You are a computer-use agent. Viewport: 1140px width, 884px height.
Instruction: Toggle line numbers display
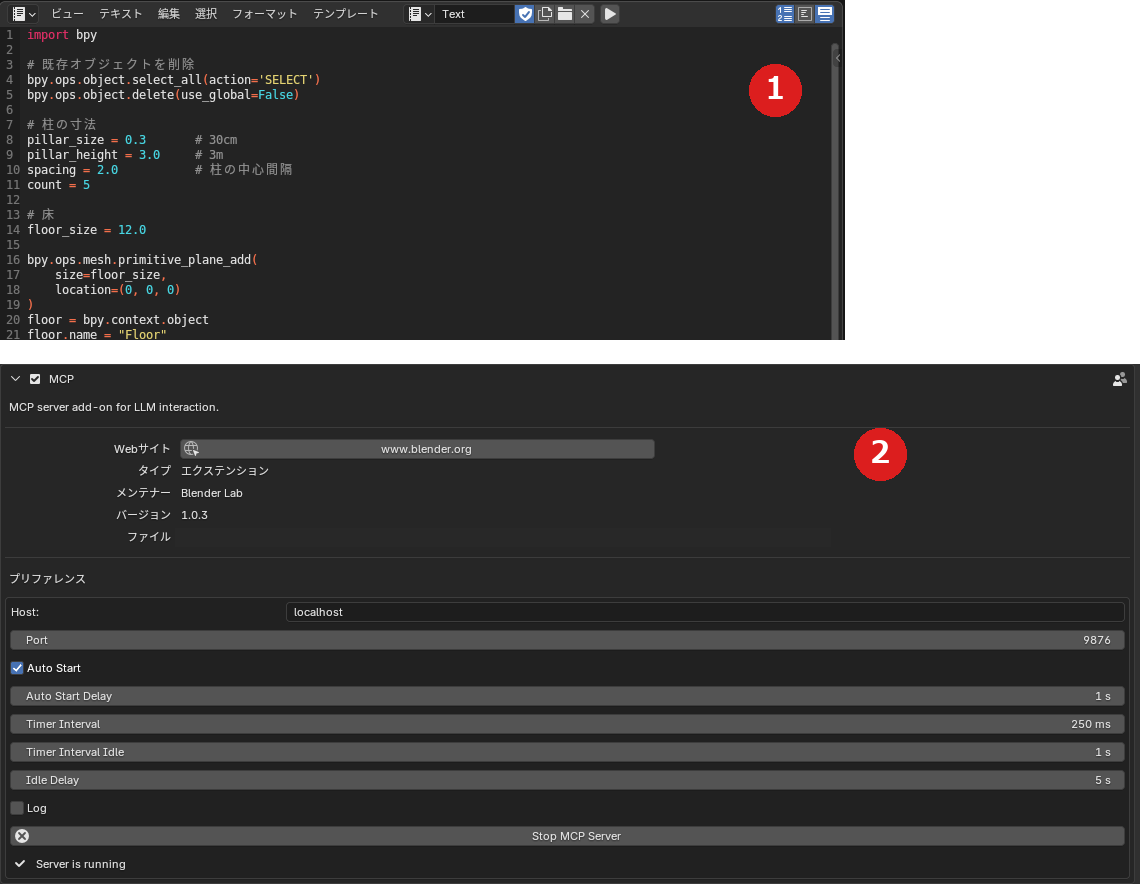pos(784,14)
